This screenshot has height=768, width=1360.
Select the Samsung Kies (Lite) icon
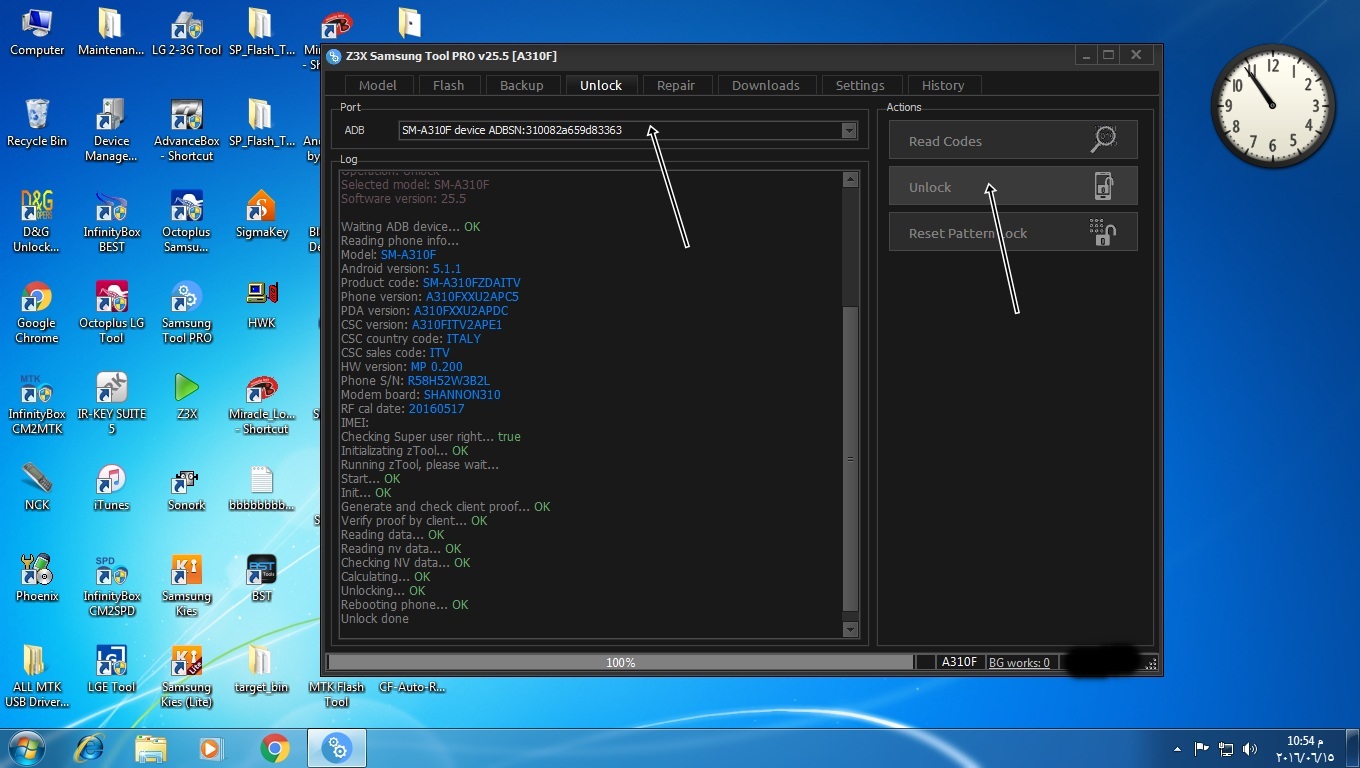pyautogui.click(x=186, y=676)
